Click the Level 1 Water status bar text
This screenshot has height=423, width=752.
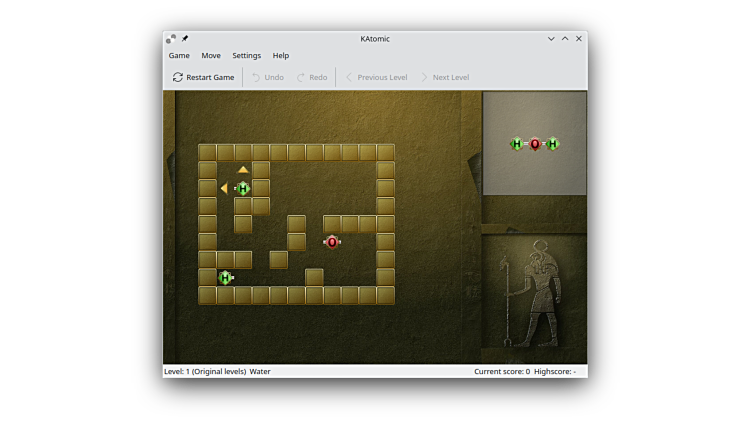(x=217, y=371)
